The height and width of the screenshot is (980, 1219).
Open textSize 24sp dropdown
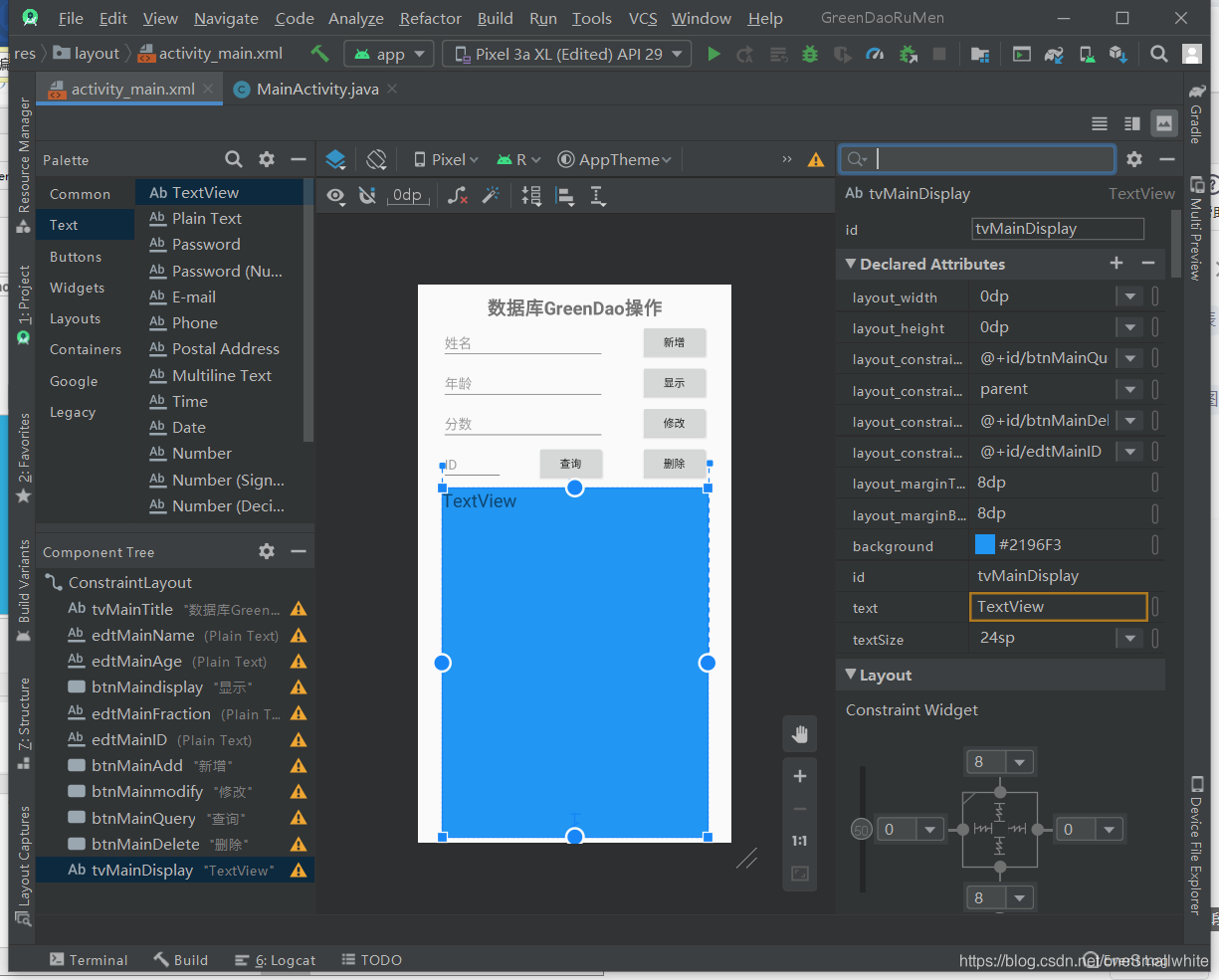point(1129,638)
